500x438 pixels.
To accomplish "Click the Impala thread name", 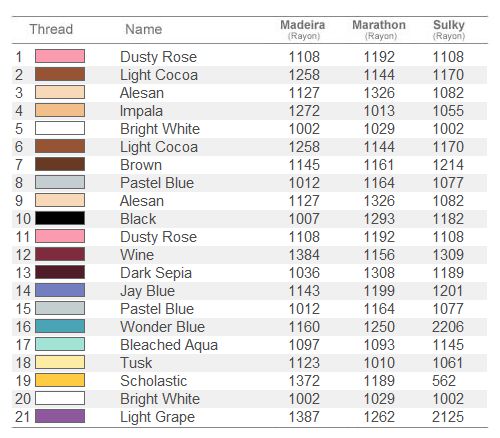I will point(141,111).
